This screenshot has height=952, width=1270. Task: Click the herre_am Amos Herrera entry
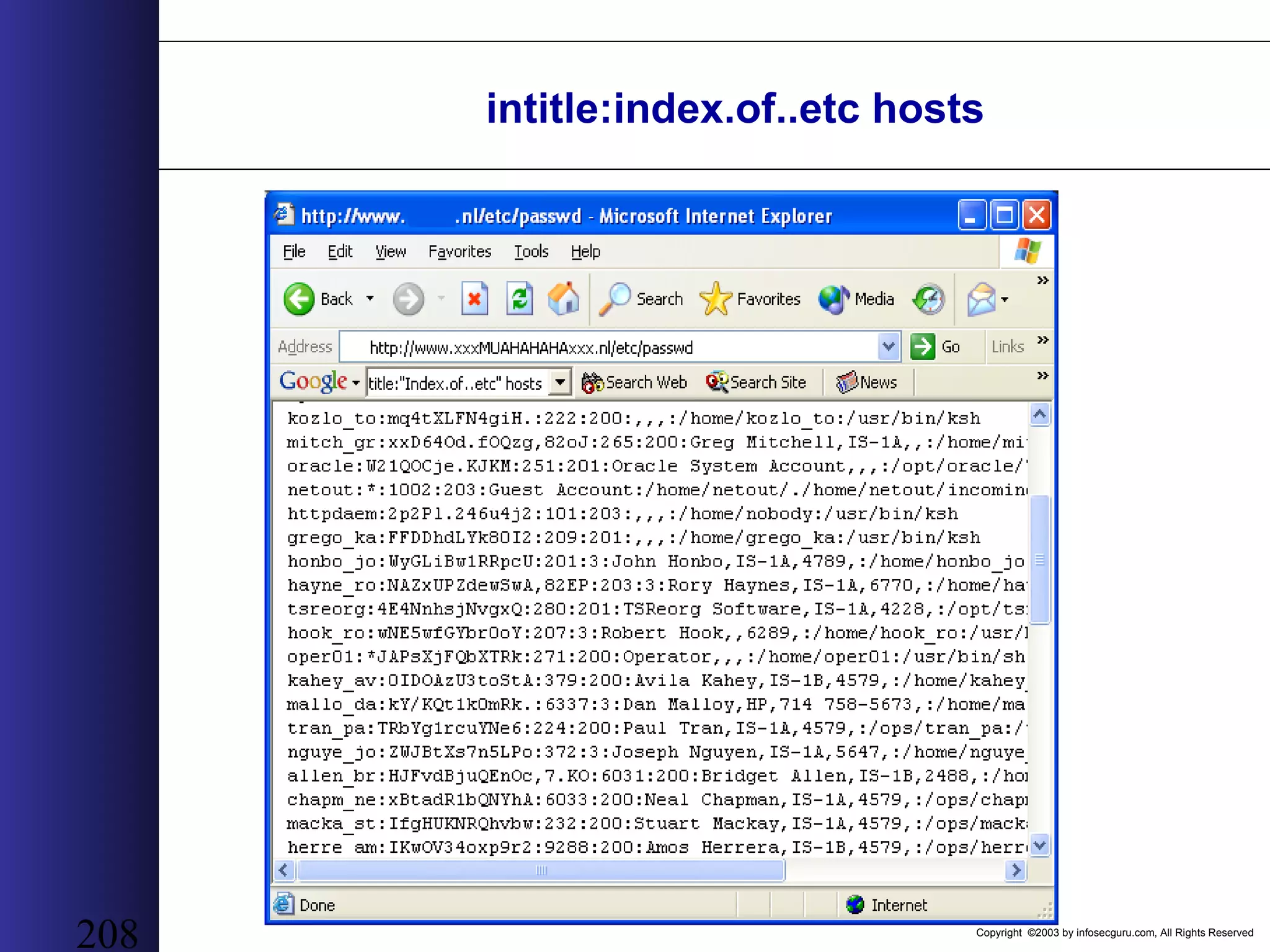(x=656, y=847)
